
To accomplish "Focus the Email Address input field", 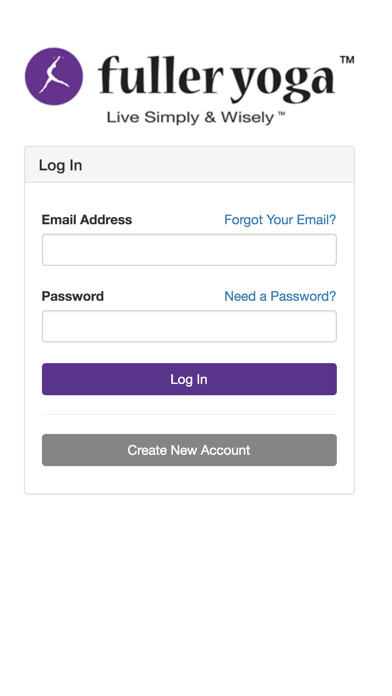I will point(189,250).
